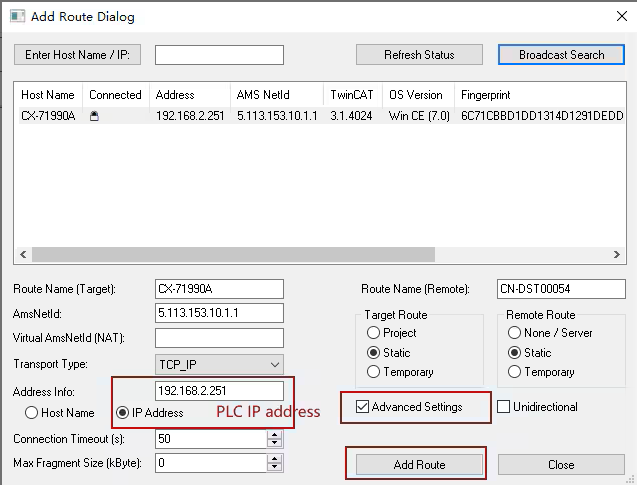The image size is (637, 485).
Task: Sort list by Host Name column header
Action: click(48, 95)
